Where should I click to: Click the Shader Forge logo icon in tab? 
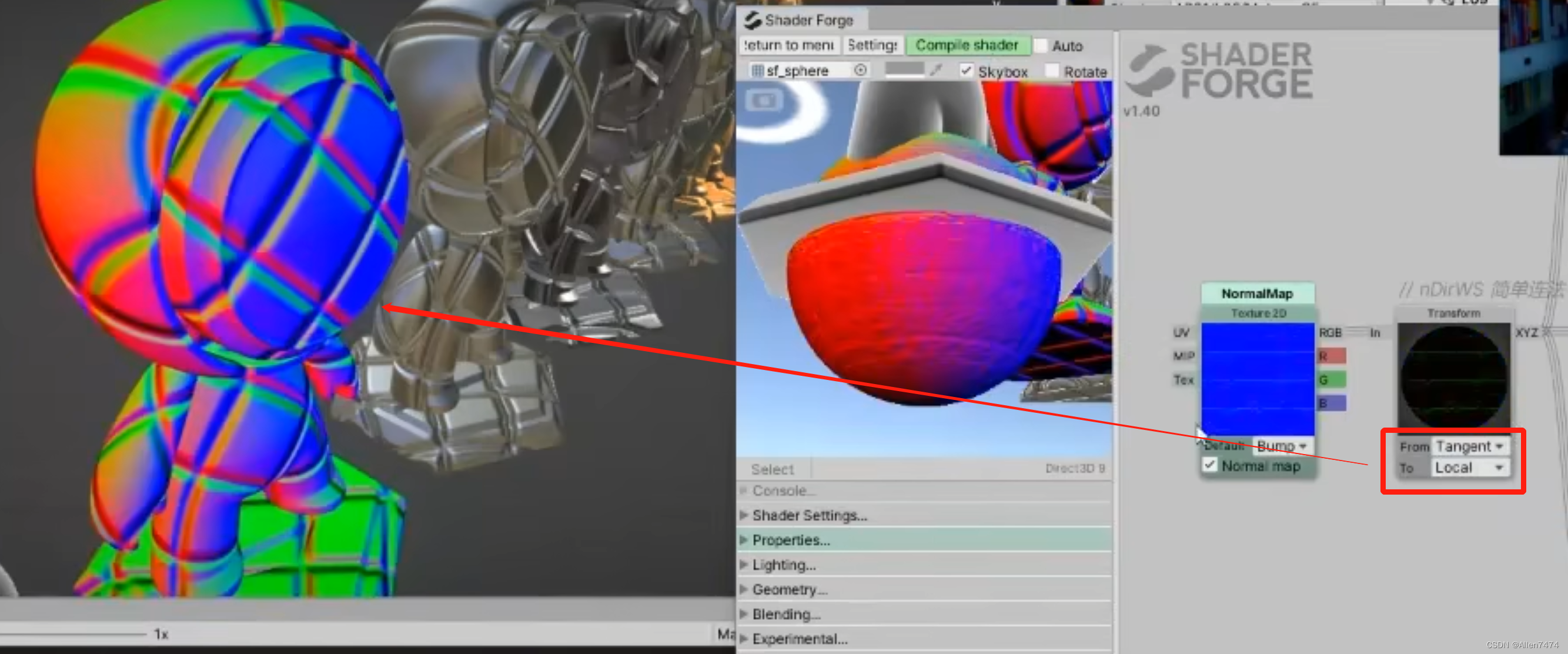(x=753, y=20)
